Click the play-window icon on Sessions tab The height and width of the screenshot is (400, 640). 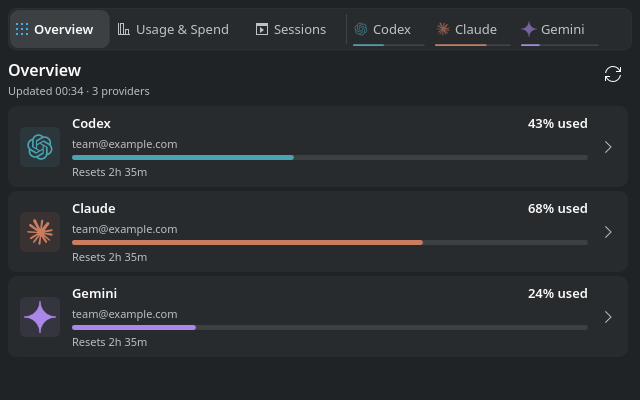coord(262,29)
